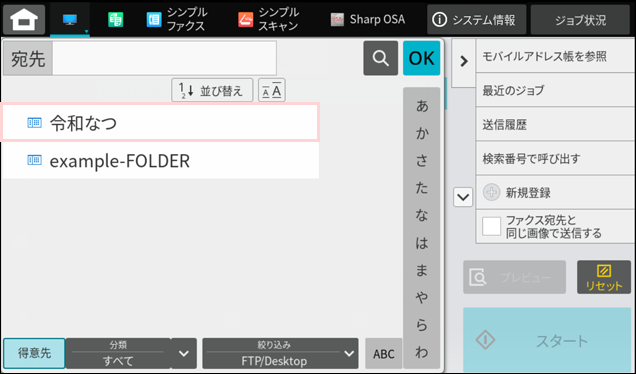The width and height of the screenshot is (636, 374).
Task: Collapse the action panel with the right chevron
Action: point(464,62)
